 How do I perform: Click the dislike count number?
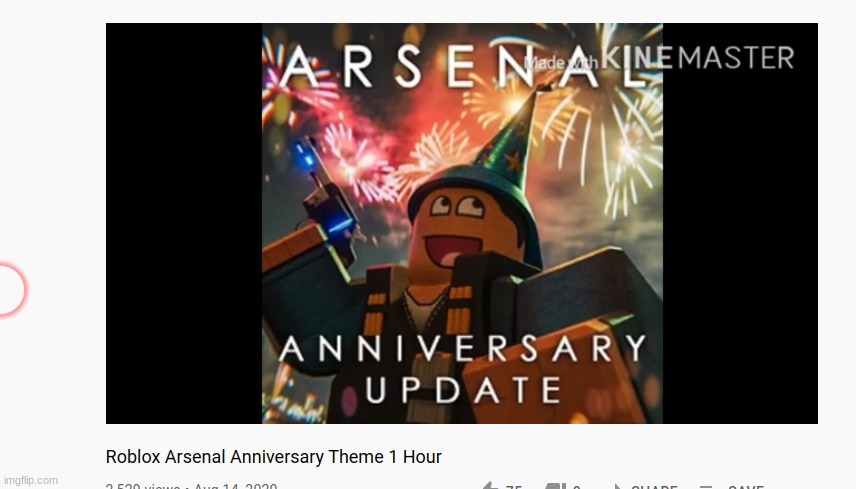[576, 486]
